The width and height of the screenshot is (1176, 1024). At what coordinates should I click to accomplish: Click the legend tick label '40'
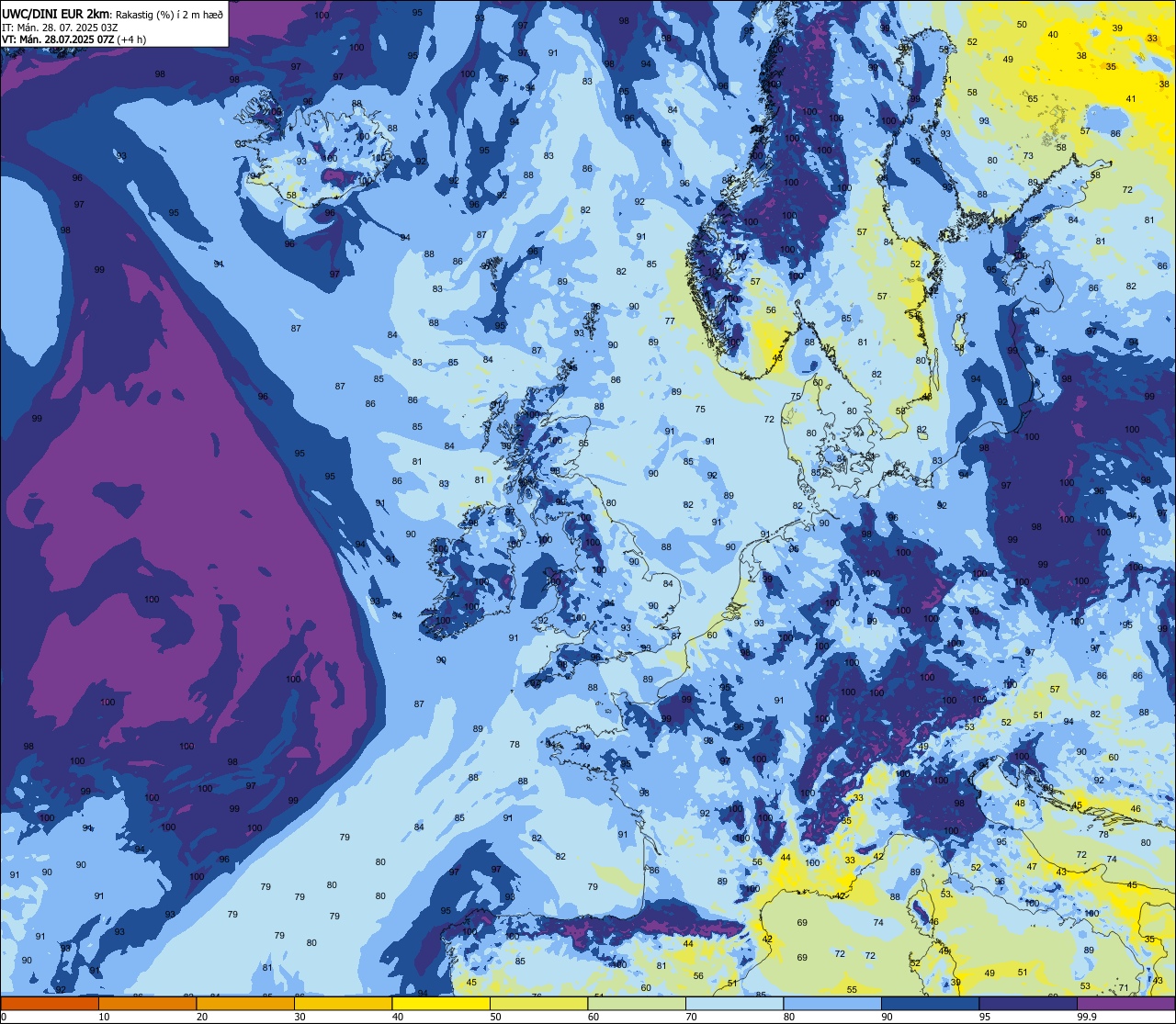click(398, 1017)
